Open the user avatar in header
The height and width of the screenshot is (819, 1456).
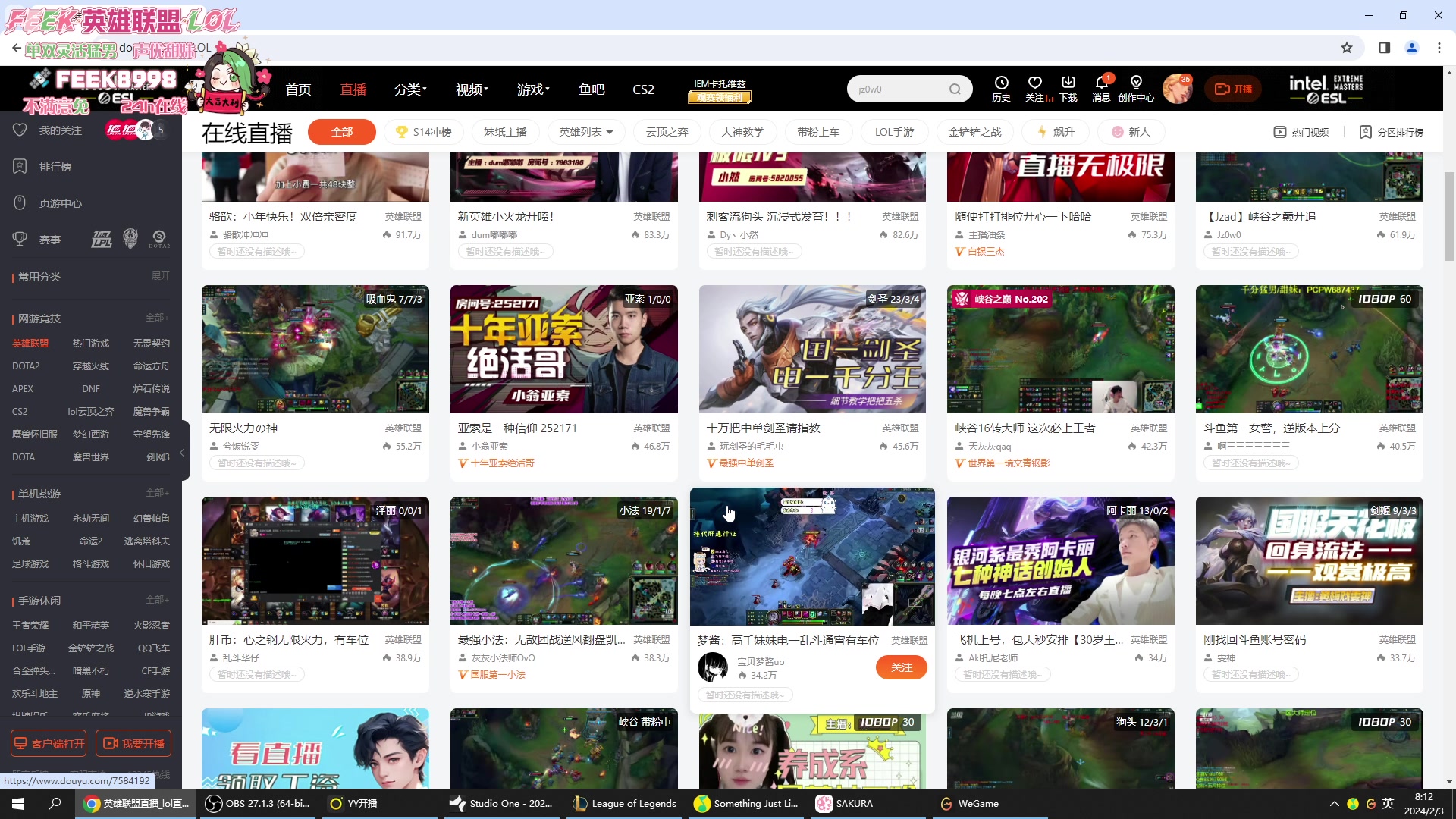[x=1177, y=89]
